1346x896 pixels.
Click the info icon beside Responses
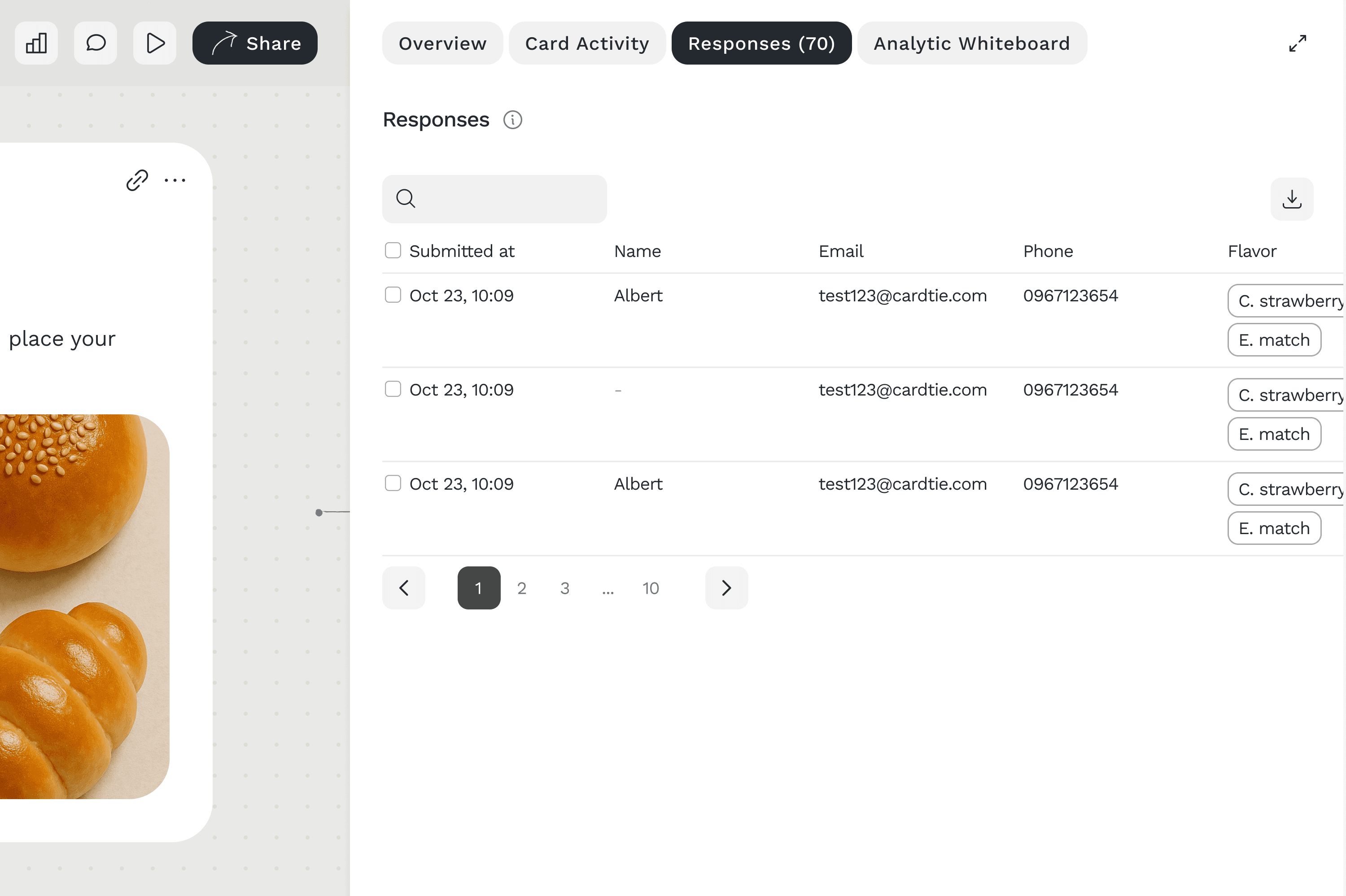(512, 120)
